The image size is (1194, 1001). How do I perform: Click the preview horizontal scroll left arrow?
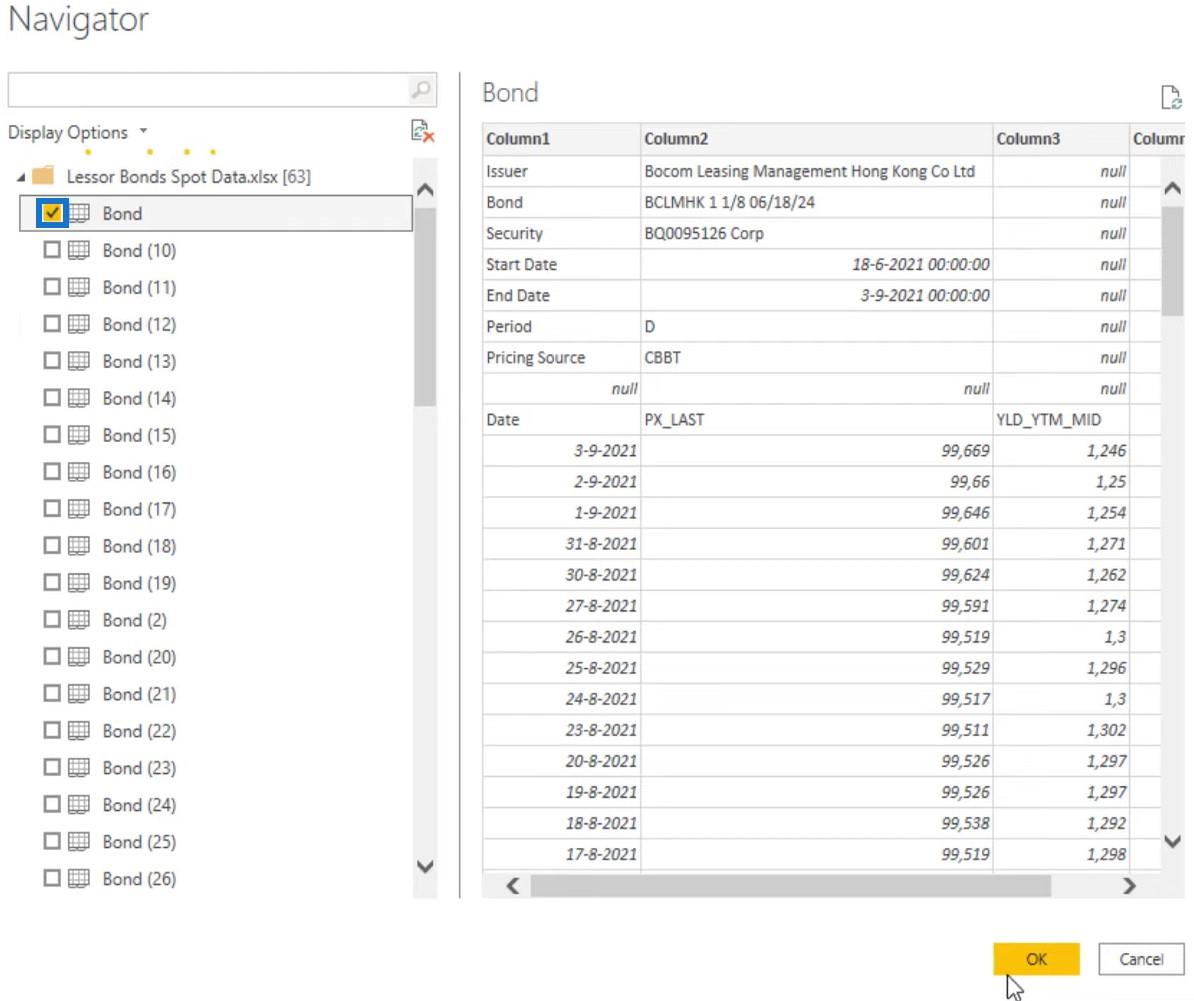[512, 885]
